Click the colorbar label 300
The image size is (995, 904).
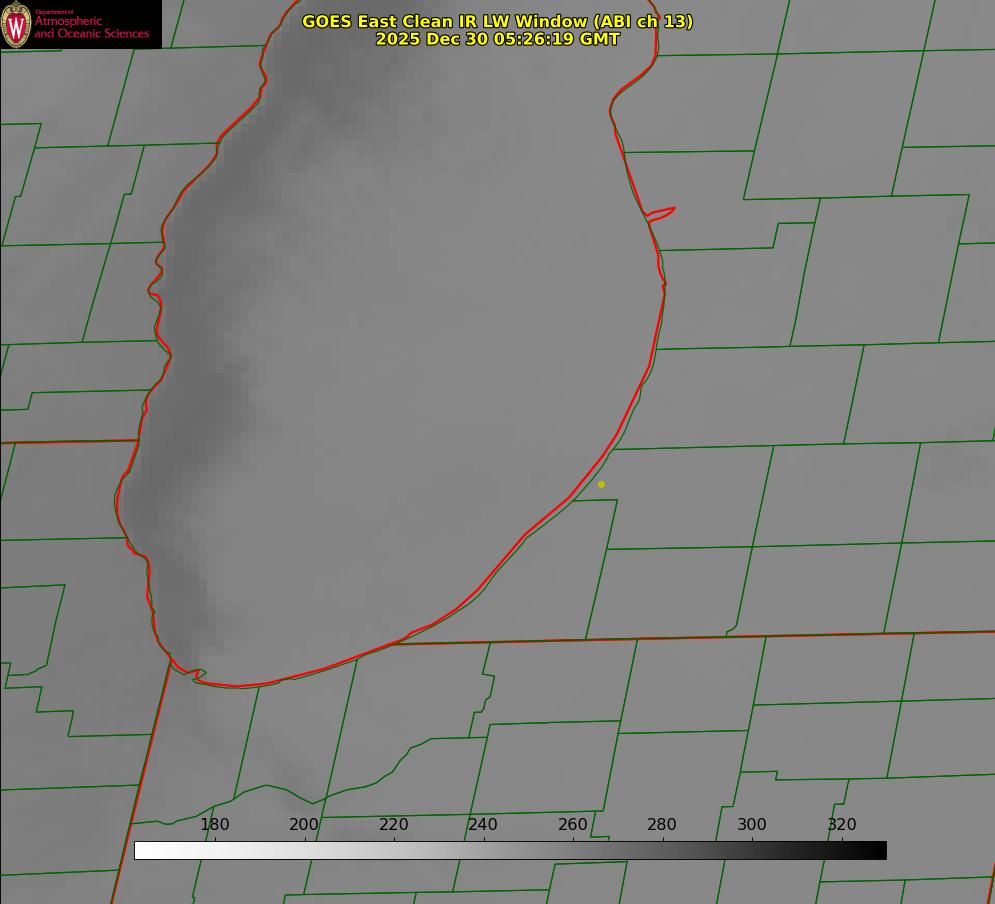coord(752,824)
